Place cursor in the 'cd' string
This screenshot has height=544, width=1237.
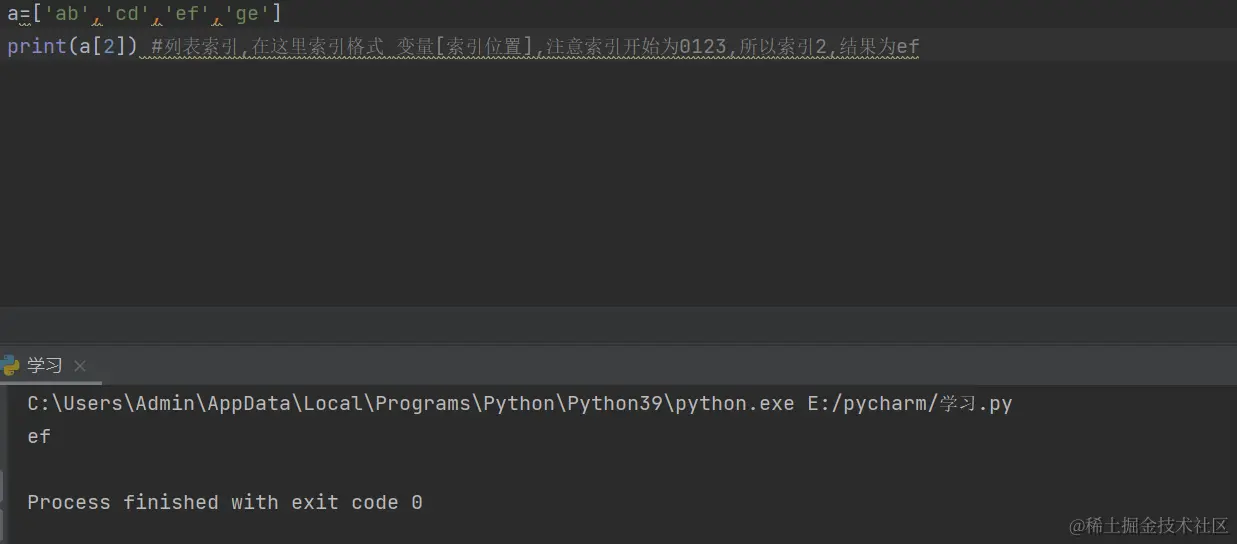click(127, 14)
